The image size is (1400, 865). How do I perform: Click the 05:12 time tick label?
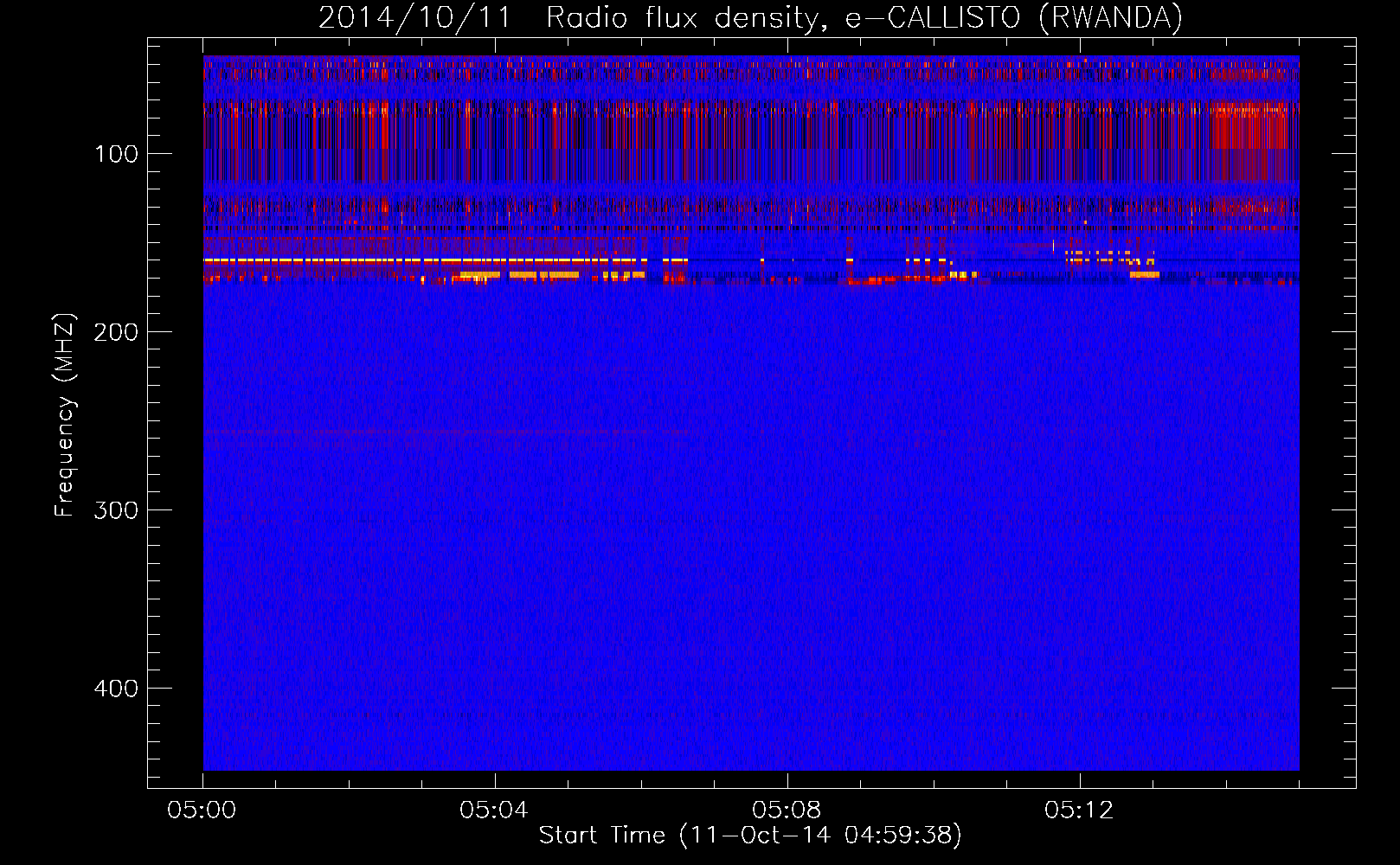1079,811
